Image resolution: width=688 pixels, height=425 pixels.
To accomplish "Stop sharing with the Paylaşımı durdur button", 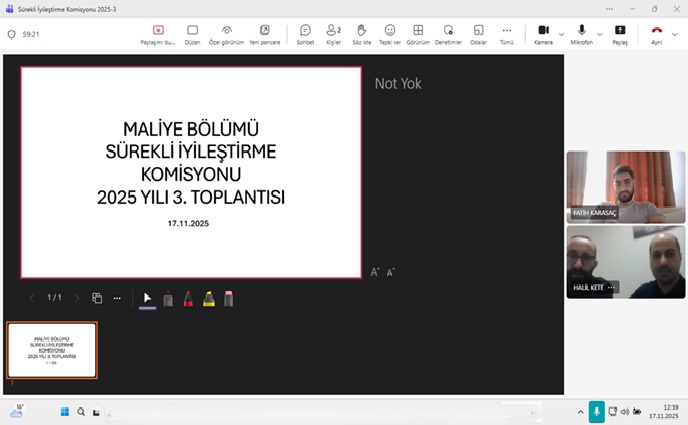I will click(158, 33).
